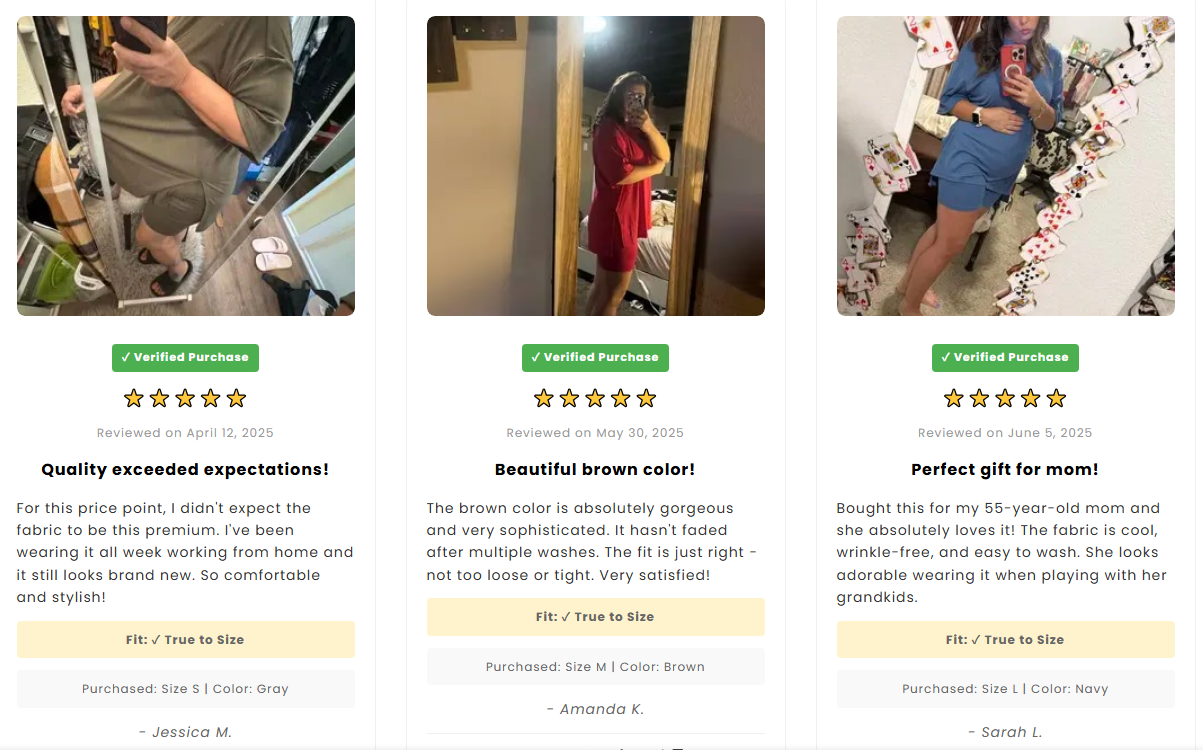Click True to Size fit bar under Jessica's review
This screenshot has height=750, width=1203.
[186, 640]
